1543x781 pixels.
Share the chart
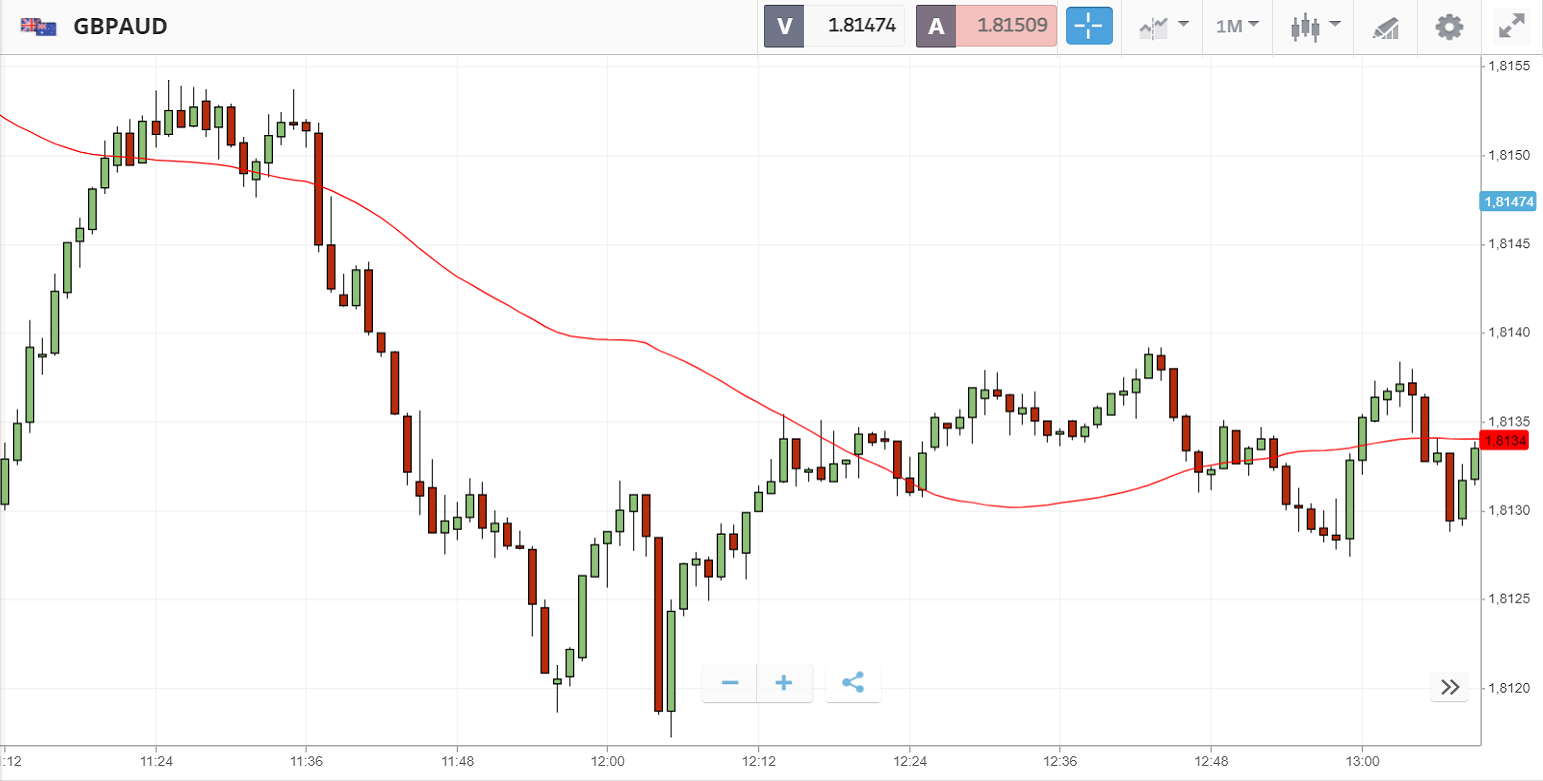853,683
